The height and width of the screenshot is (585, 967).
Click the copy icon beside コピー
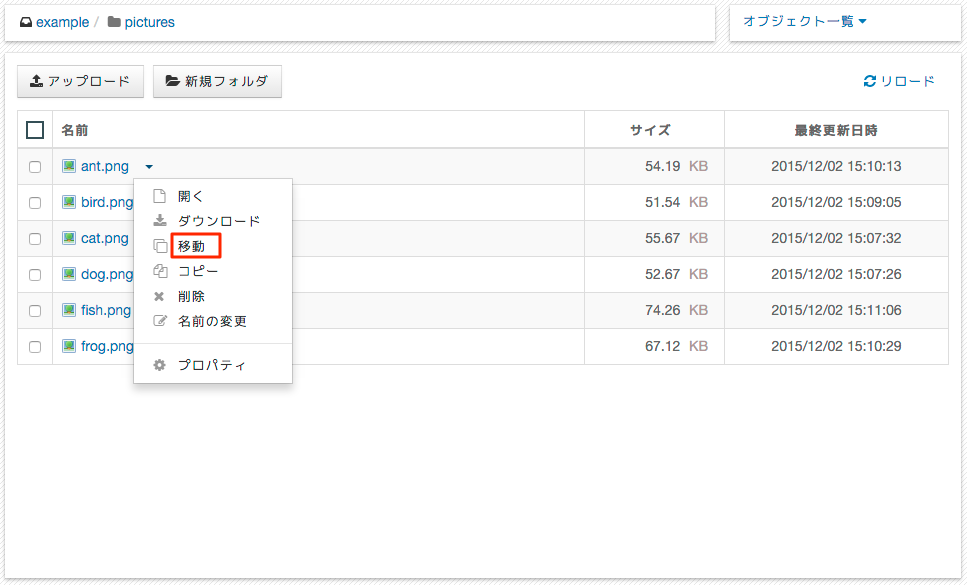click(160, 271)
